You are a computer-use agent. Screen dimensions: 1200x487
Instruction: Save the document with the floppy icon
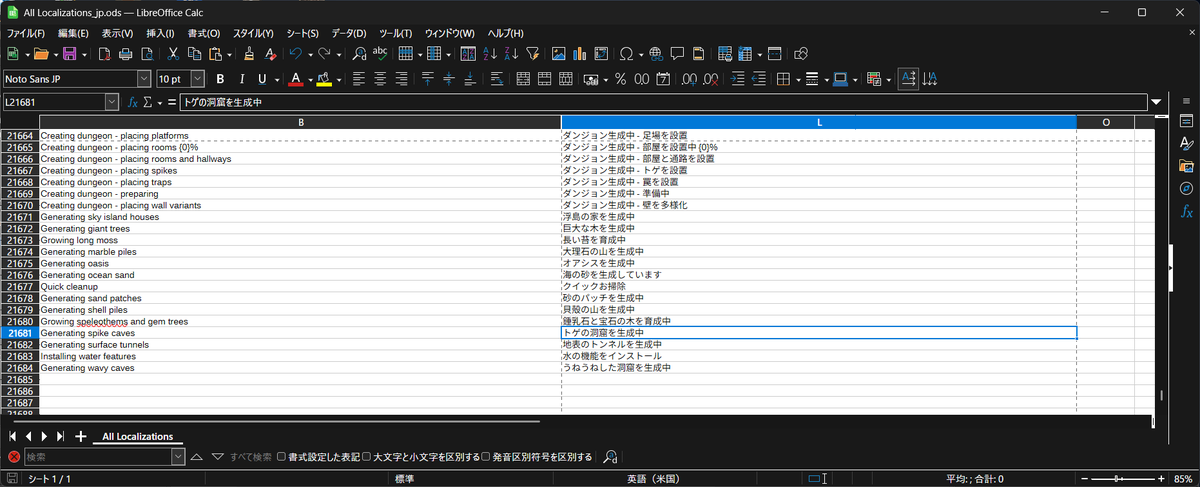tap(70, 53)
